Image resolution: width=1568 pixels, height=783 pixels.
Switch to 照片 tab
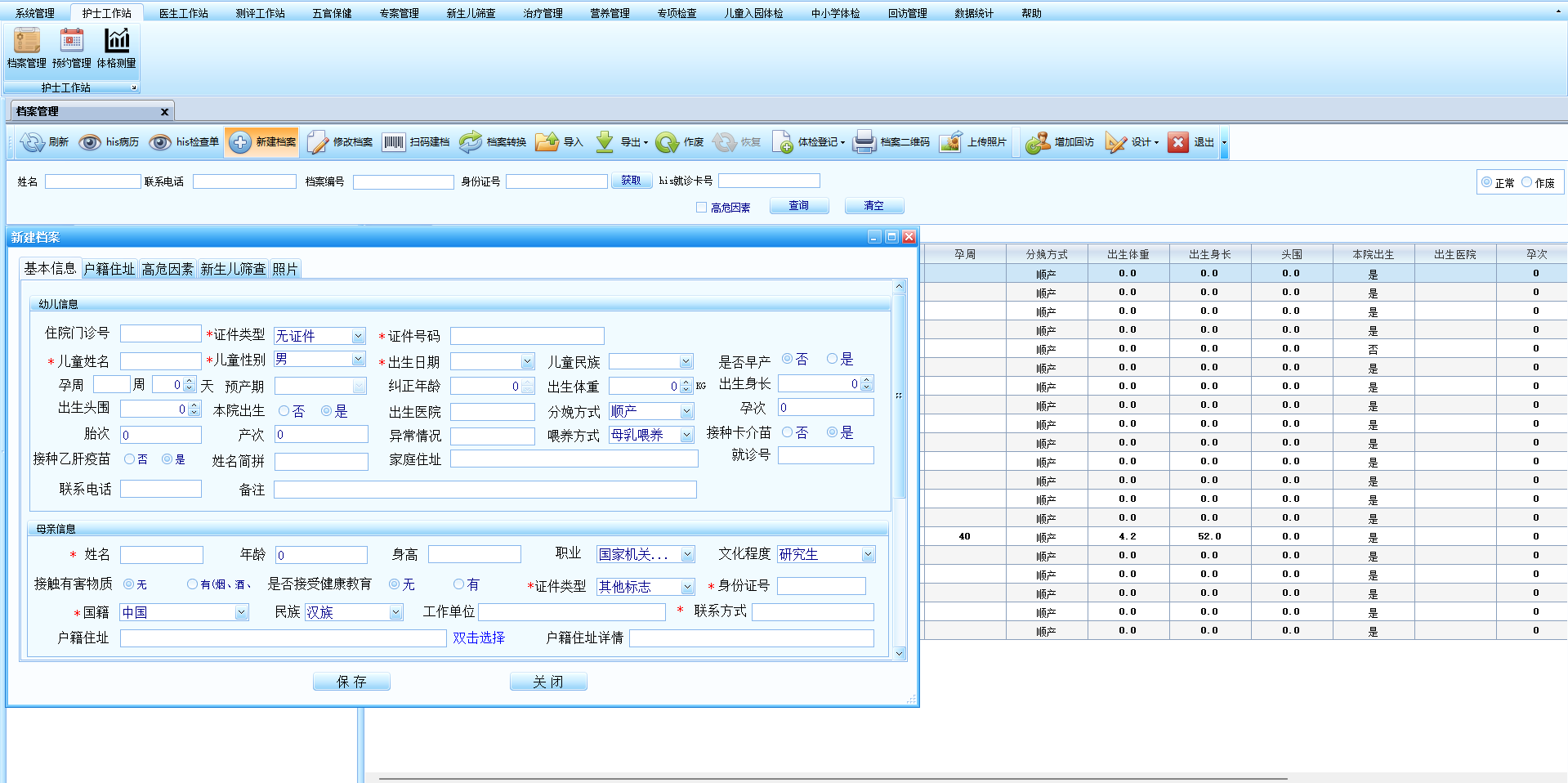[285, 269]
